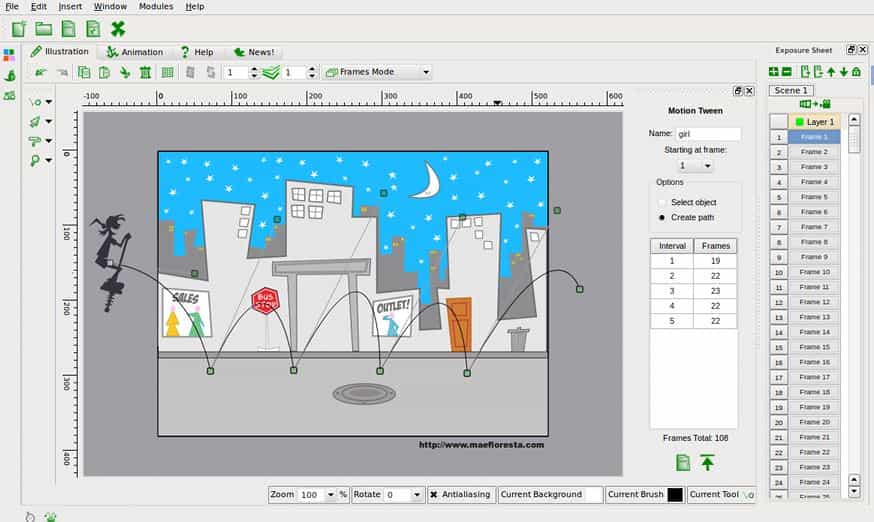Select Frame 2 in the Exposure Sheet
Viewport: 874px width, 522px height.
click(814, 152)
